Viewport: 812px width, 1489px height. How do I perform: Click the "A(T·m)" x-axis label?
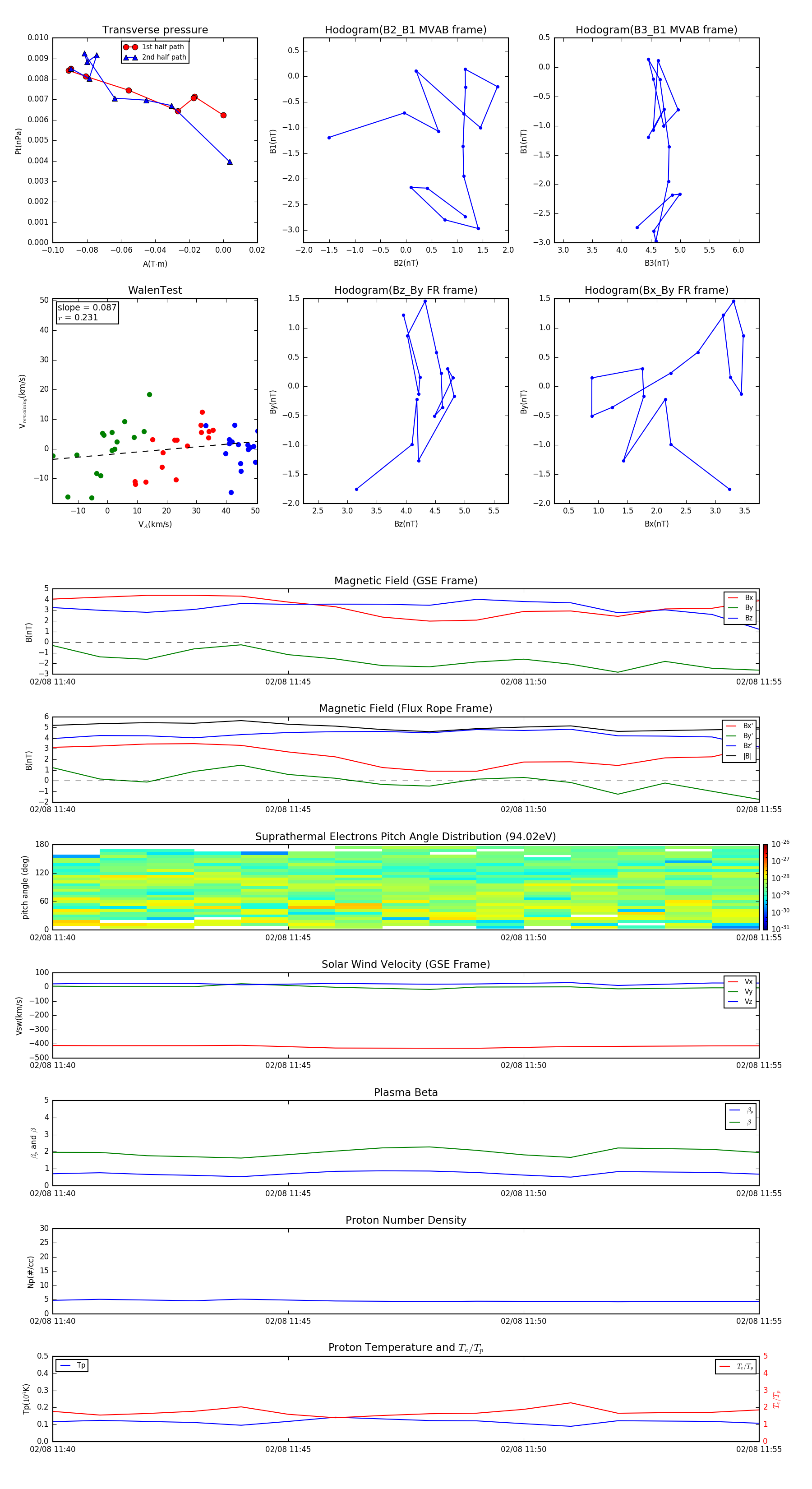click(x=155, y=264)
